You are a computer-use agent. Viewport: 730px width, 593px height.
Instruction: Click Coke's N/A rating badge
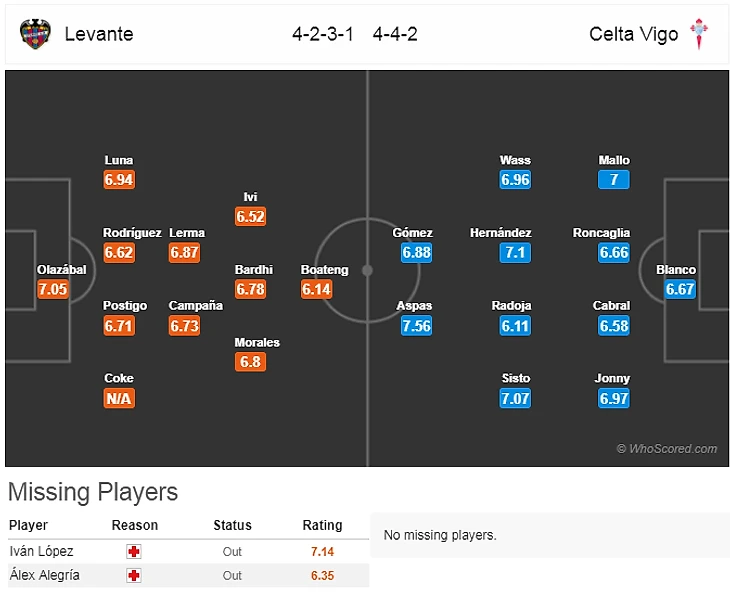coord(119,399)
